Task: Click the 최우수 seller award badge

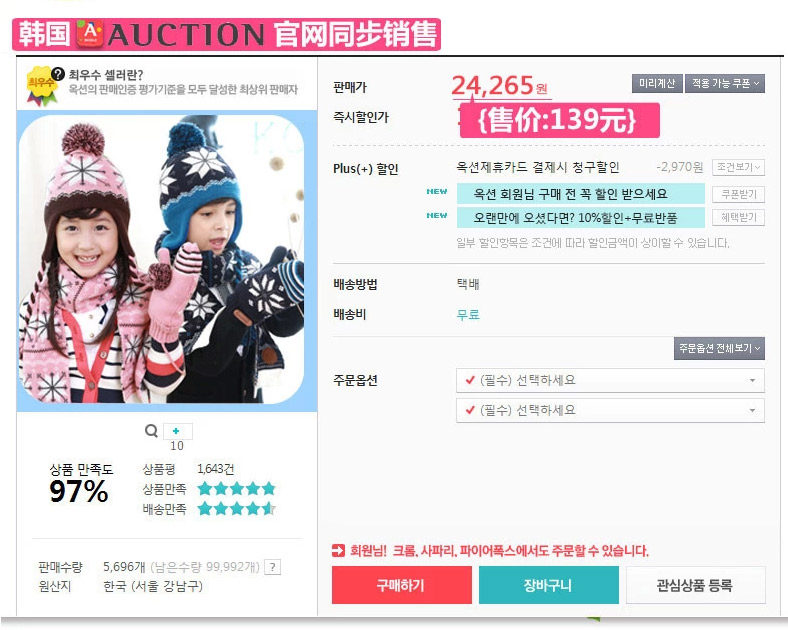Action: (x=41, y=86)
